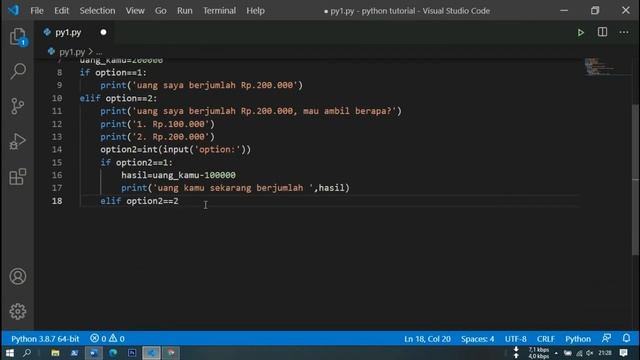Open the Edit menu

(62, 11)
